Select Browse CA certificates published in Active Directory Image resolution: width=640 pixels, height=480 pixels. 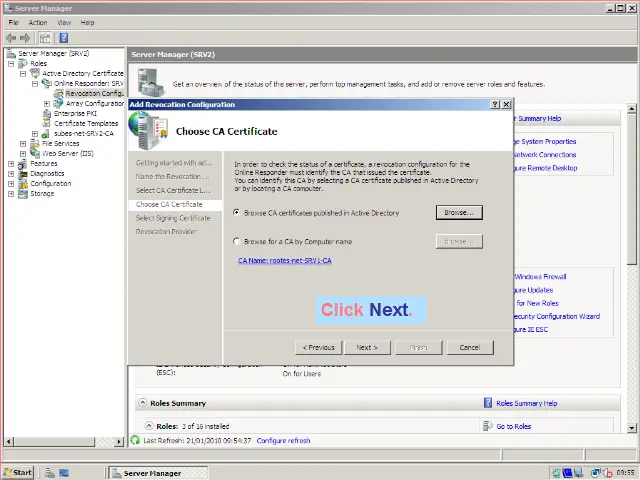pyautogui.click(x=237, y=212)
